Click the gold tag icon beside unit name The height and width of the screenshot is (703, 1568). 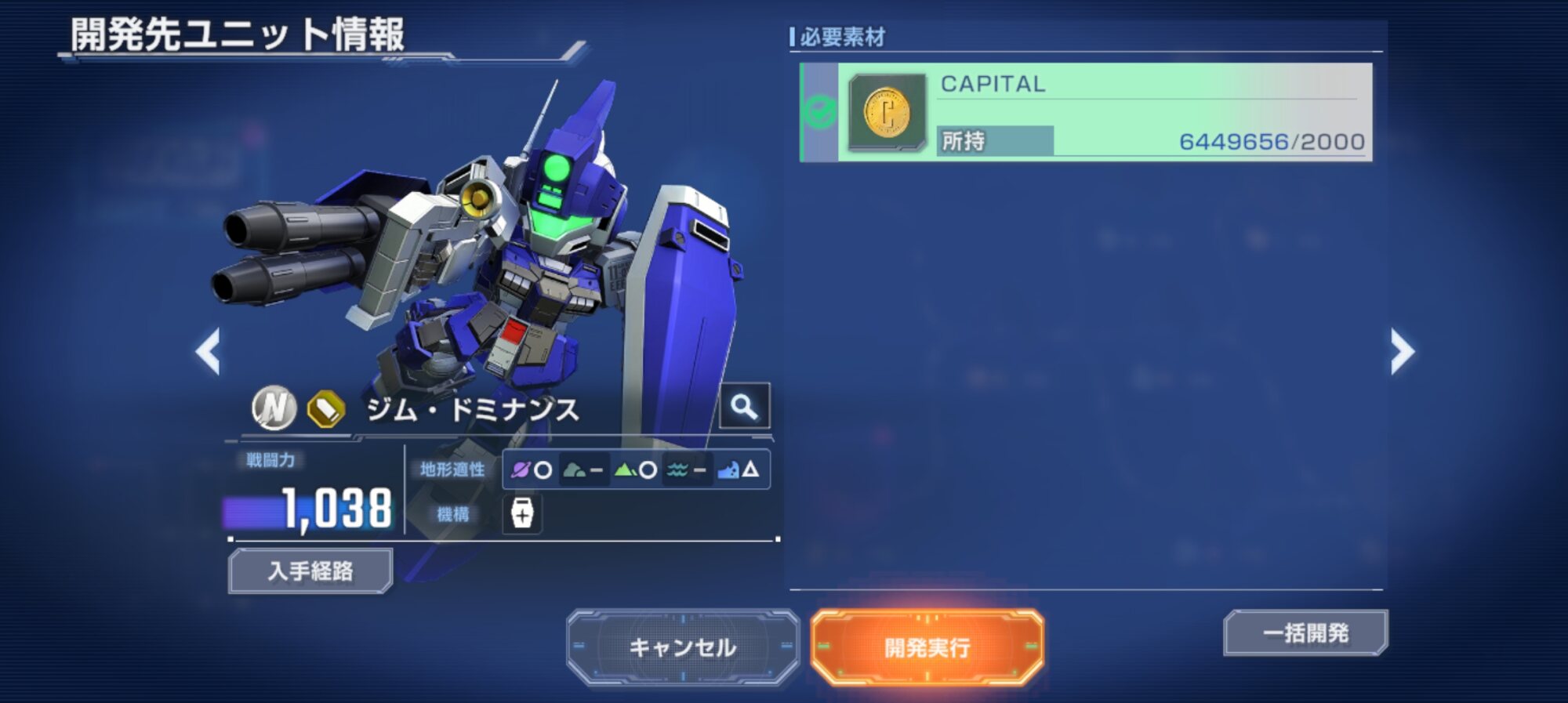(325, 408)
